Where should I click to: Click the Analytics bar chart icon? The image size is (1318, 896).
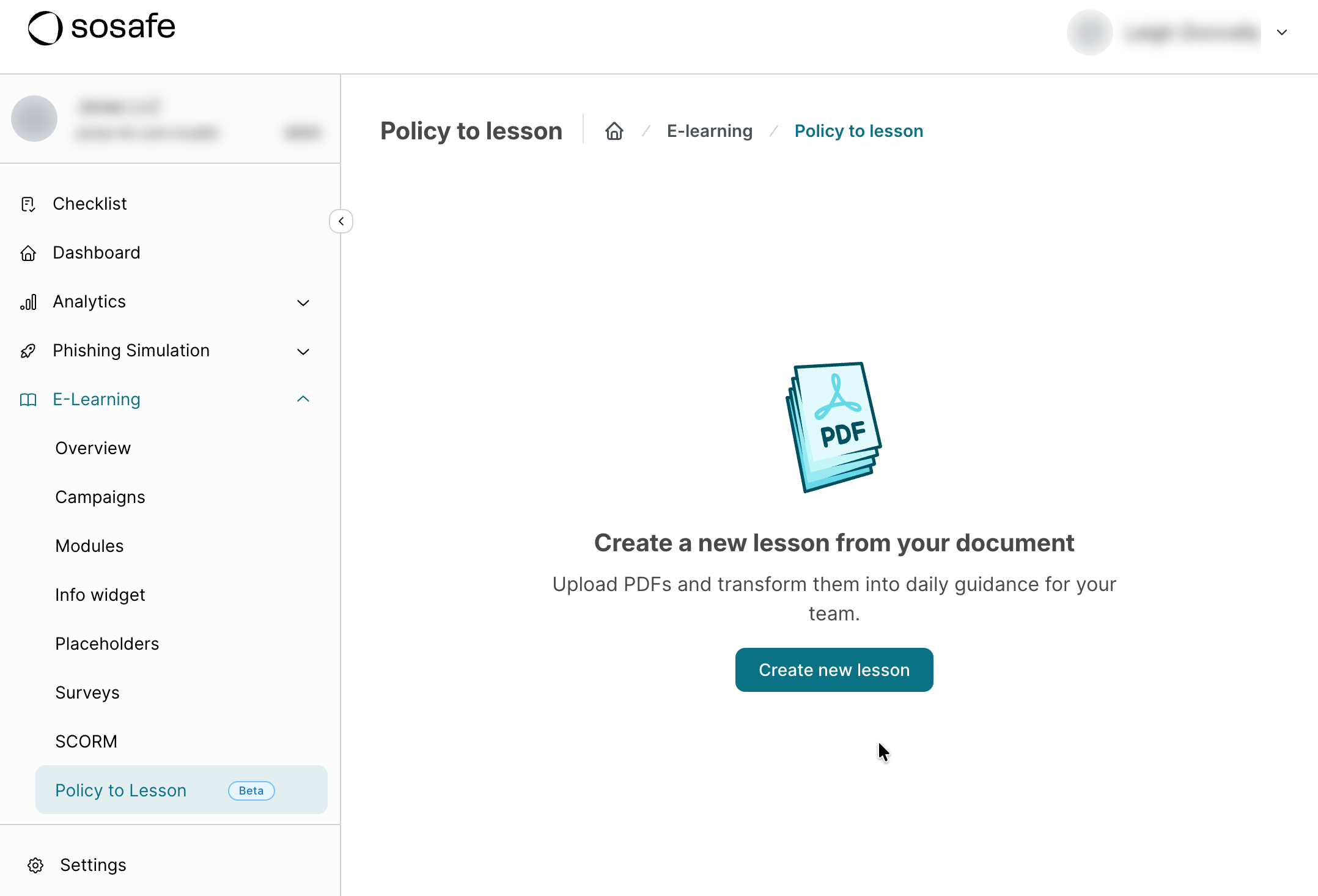[x=28, y=302]
